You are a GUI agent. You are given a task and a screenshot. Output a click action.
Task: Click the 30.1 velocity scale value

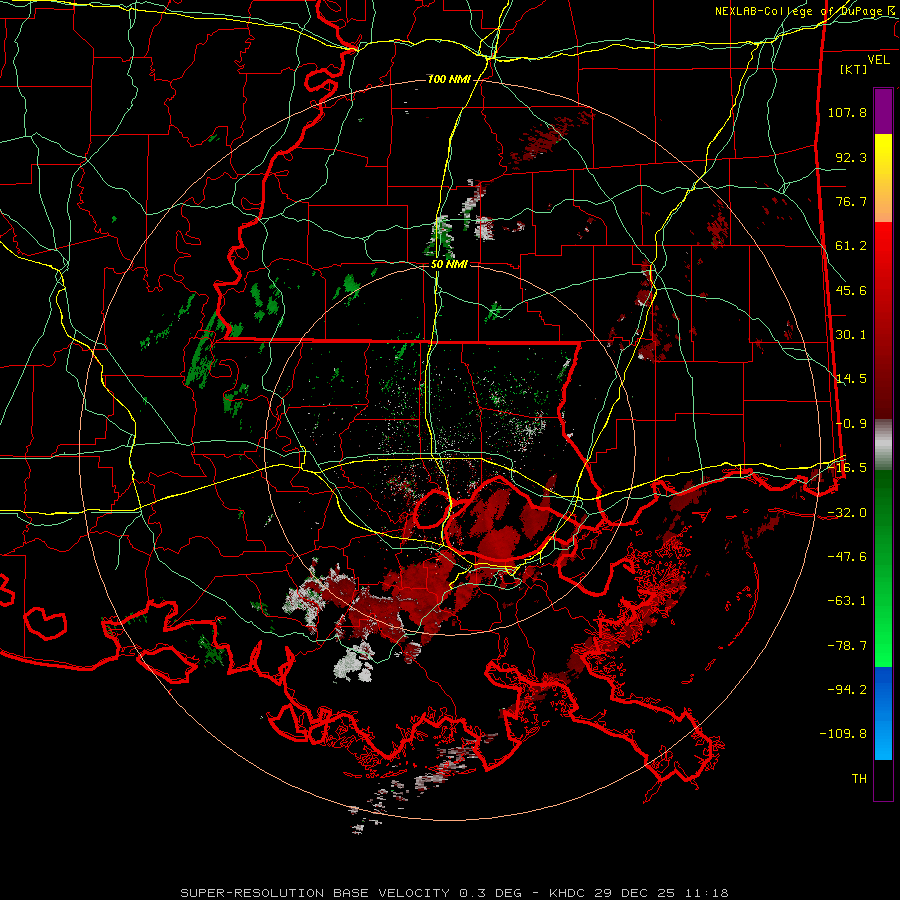pos(851,335)
